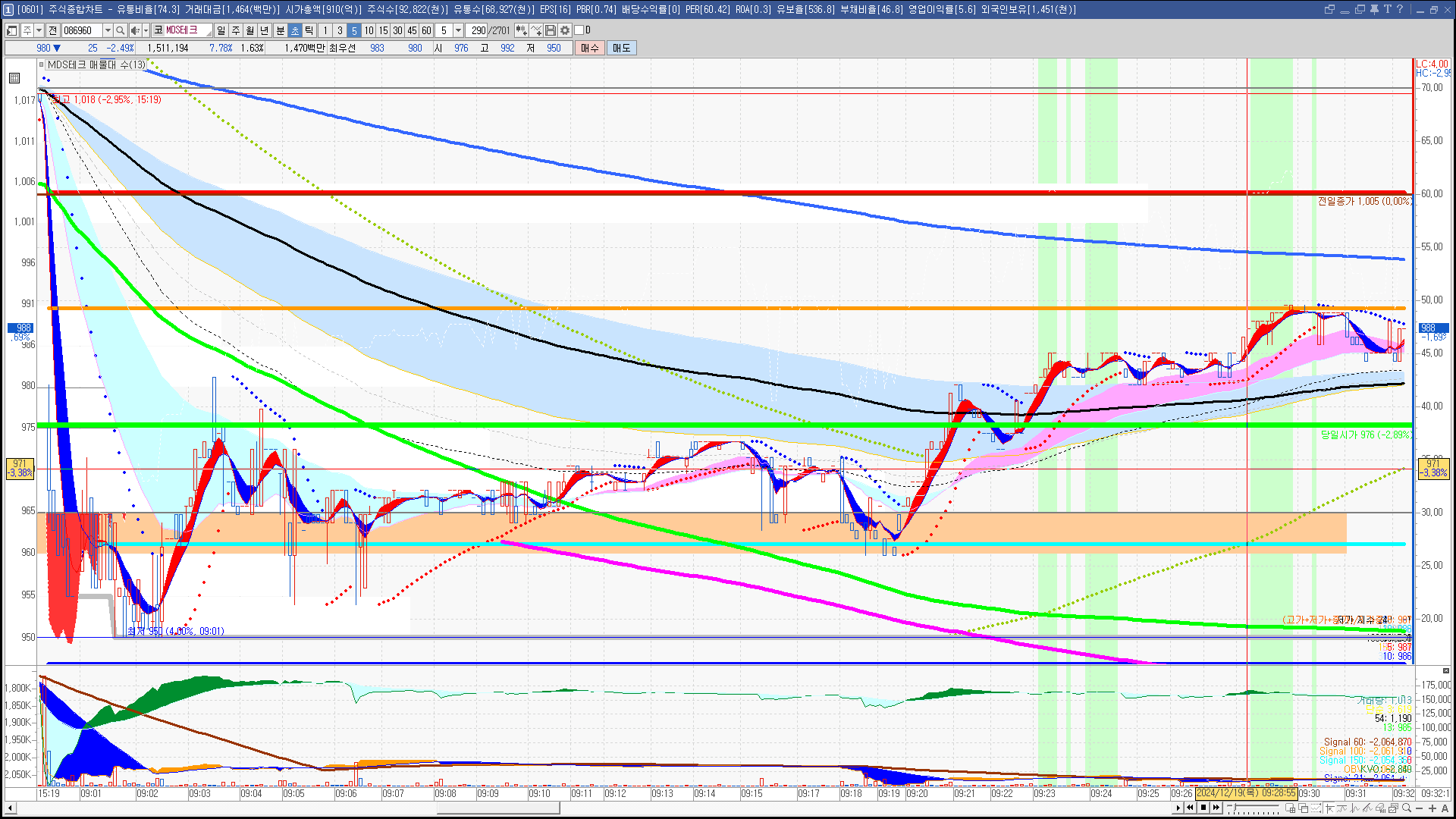Click the 매도 sell button
1456x819 pixels.
[x=622, y=48]
